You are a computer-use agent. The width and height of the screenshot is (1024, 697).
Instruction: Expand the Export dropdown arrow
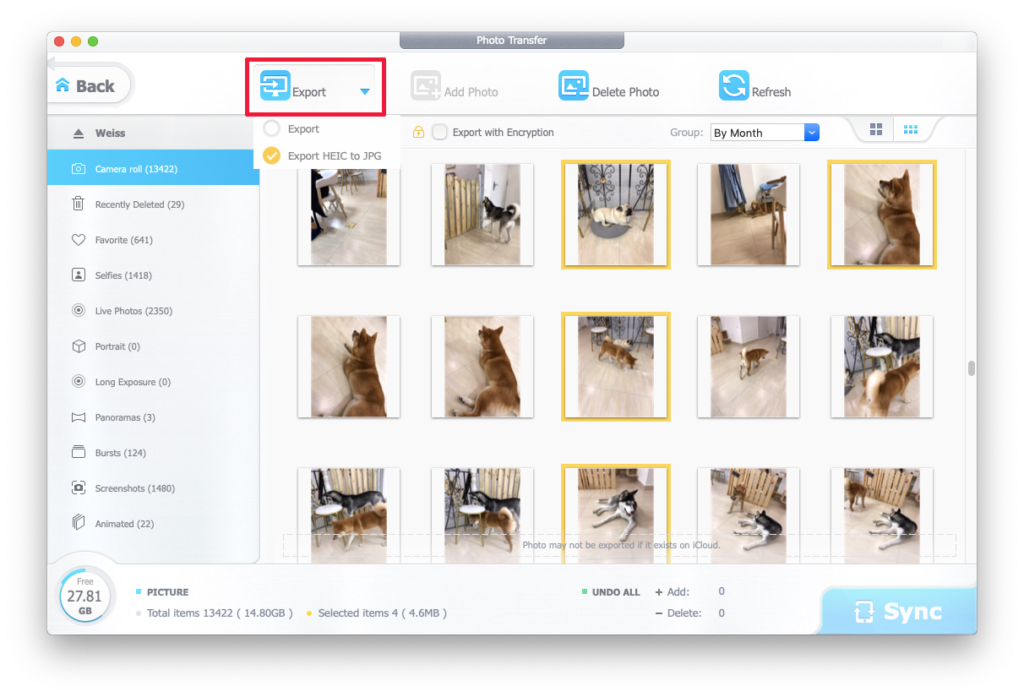point(365,92)
